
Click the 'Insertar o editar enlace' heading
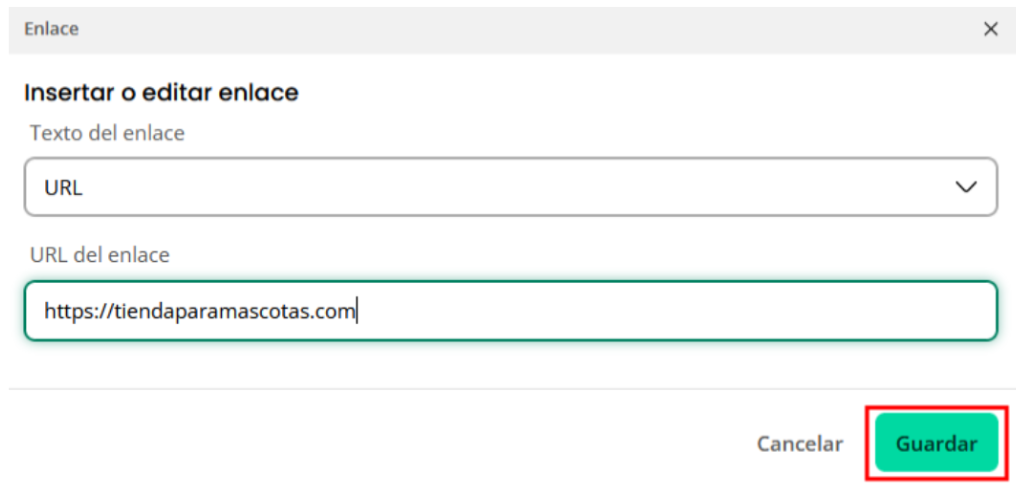(x=161, y=93)
